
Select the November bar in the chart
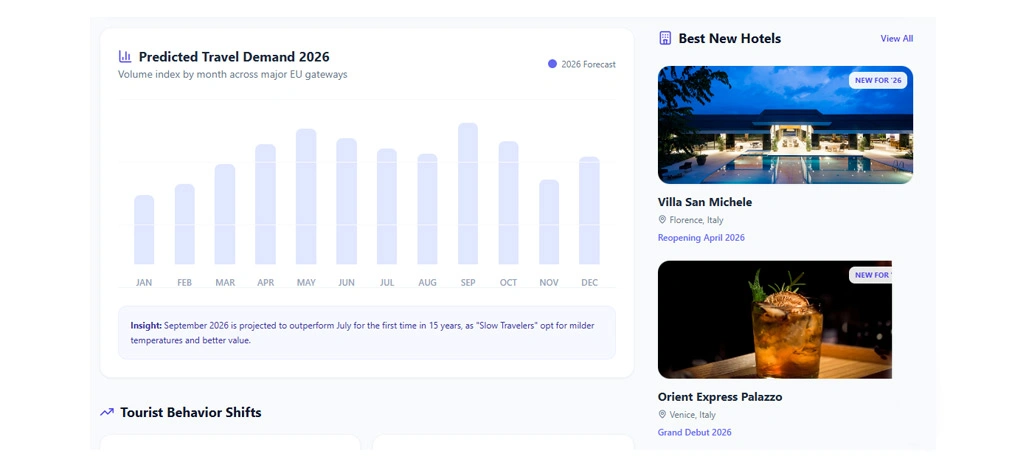pyautogui.click(x=549, y=222)
